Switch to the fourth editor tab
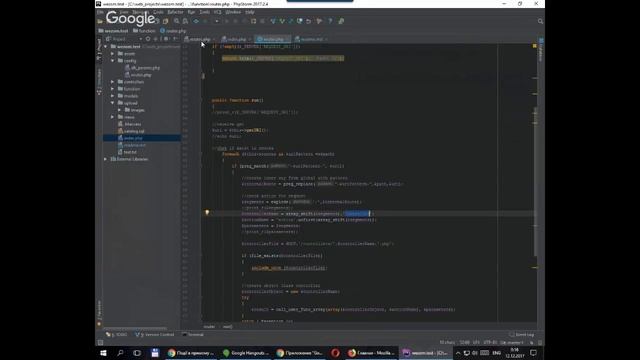640x360 pixels. pyautogui.click(x=311, y=39)
